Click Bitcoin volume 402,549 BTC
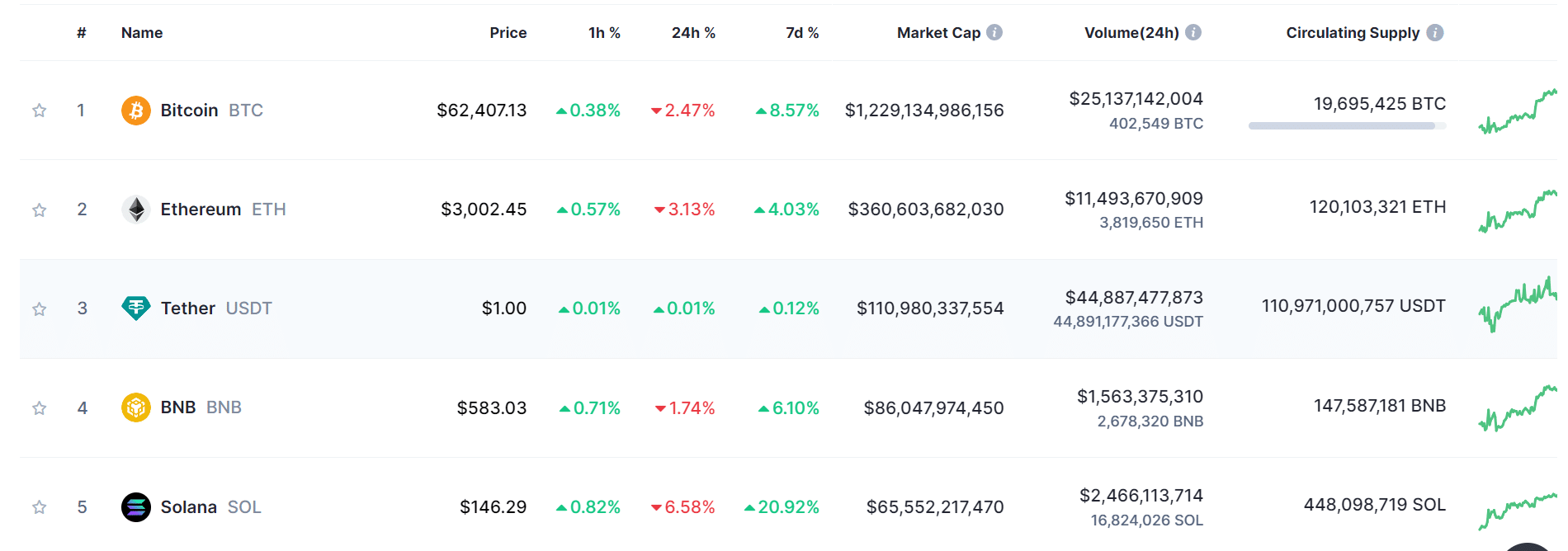1568x551 pixels. (x=1156, y=124)
